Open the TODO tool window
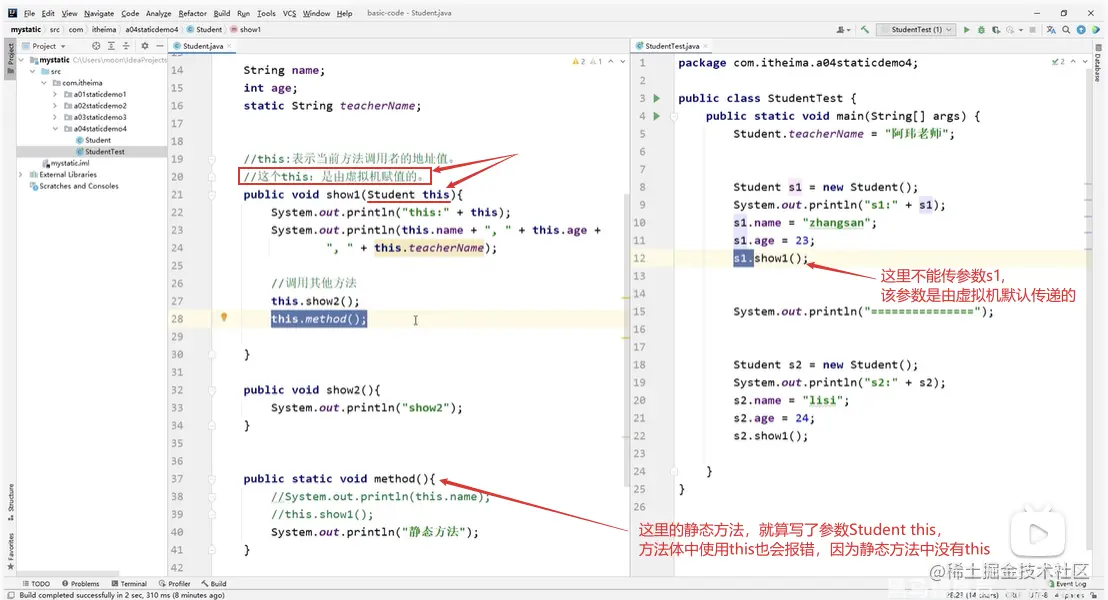1108x600 pixels. click(36, 584)
